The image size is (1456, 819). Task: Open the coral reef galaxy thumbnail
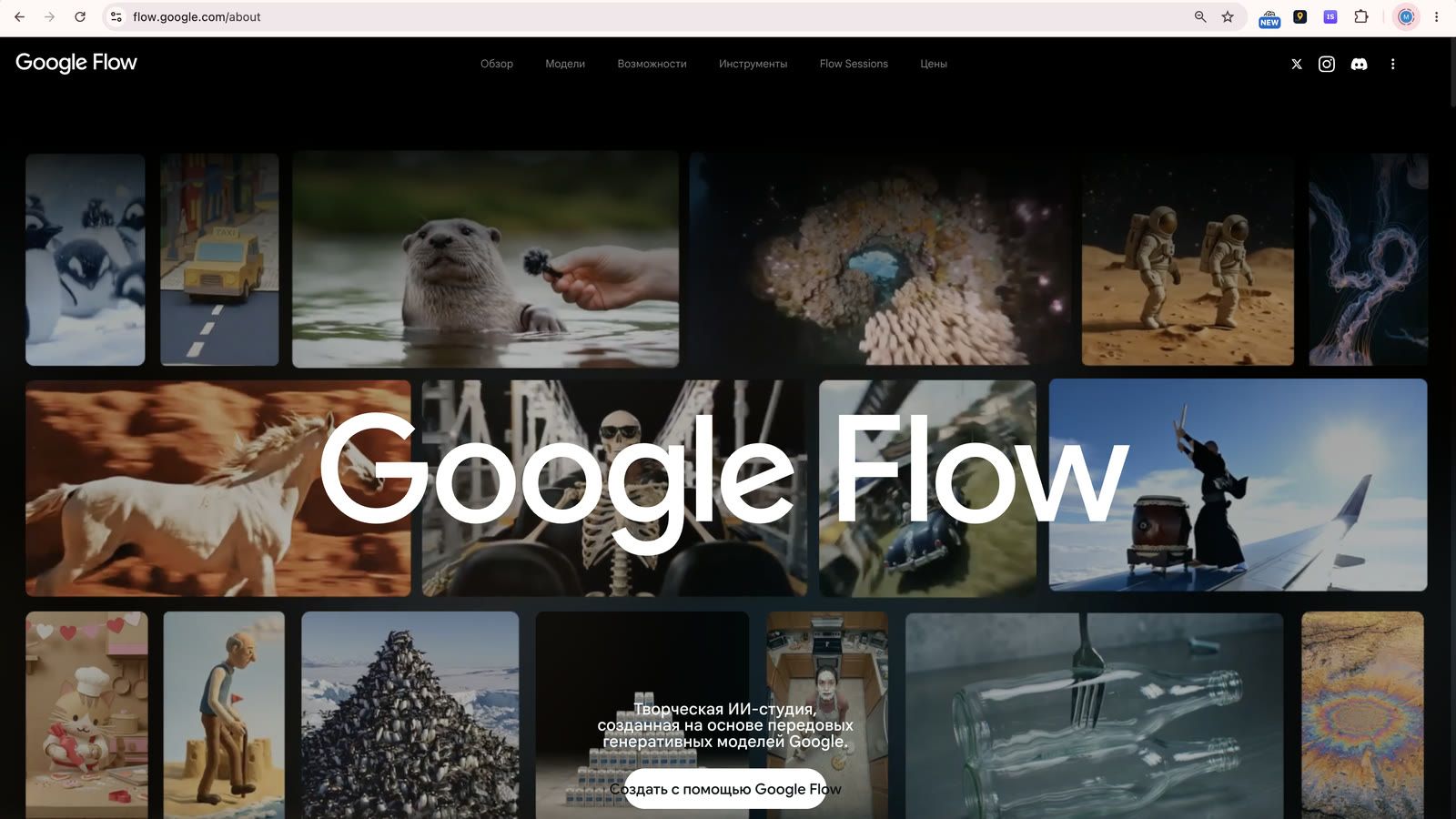tap(880, 259)
